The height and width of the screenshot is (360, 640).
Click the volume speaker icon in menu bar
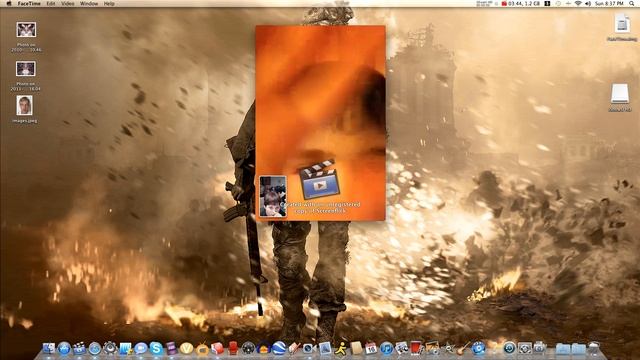(588, 3)
